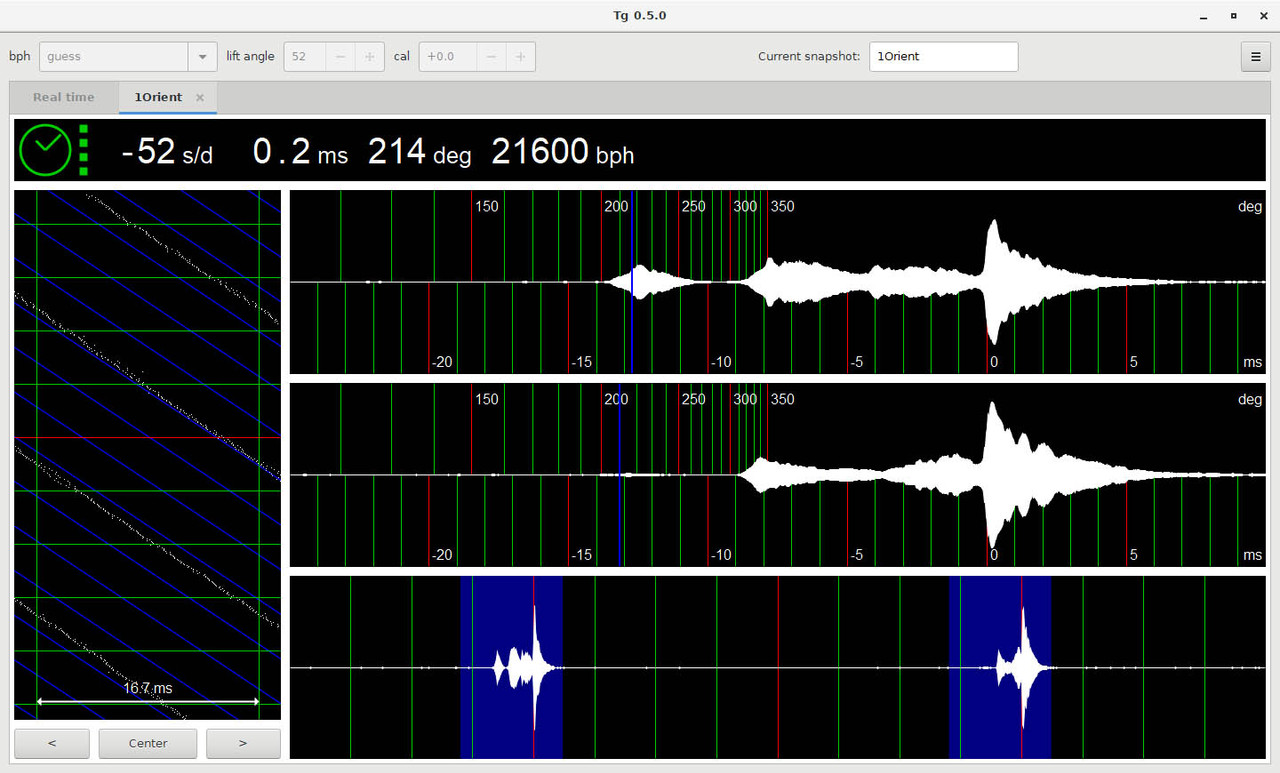Image resolution: width=1280 pixels, height=773 pixels.
Task: Click the Center button
Action: point(148,743)
